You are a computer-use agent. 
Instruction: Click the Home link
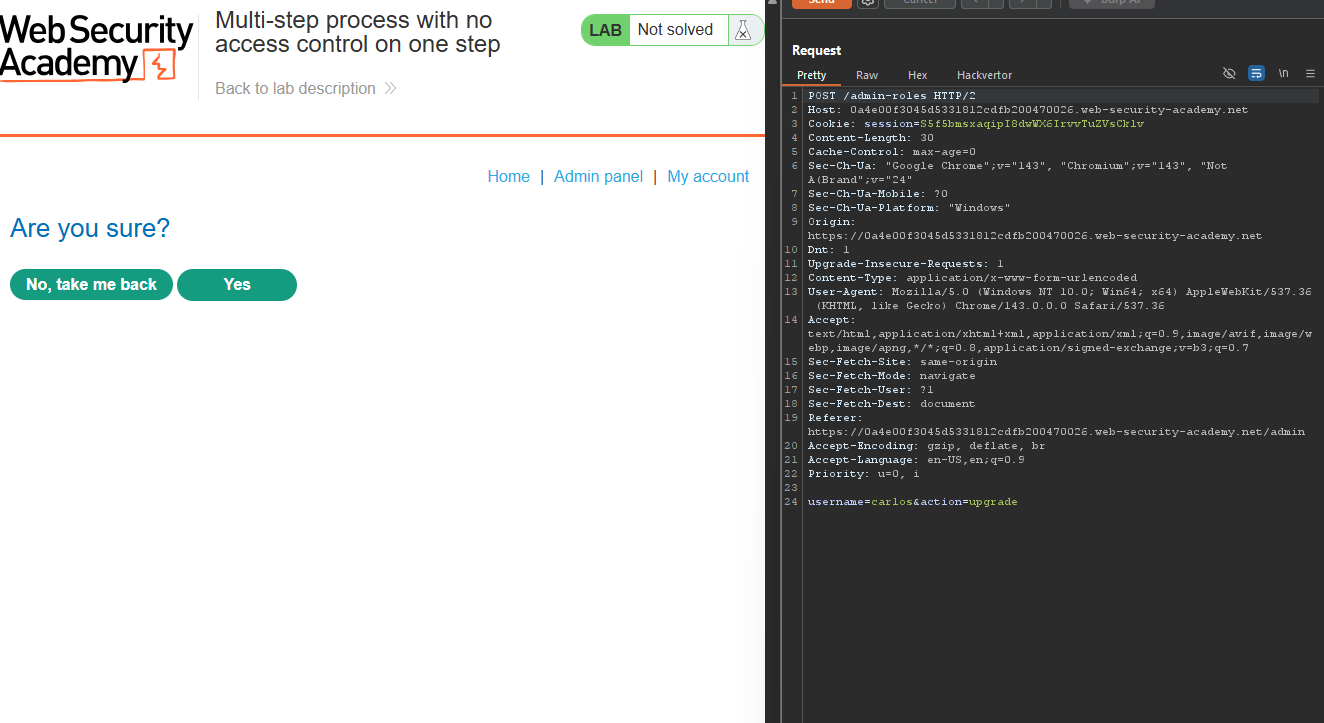508,176
